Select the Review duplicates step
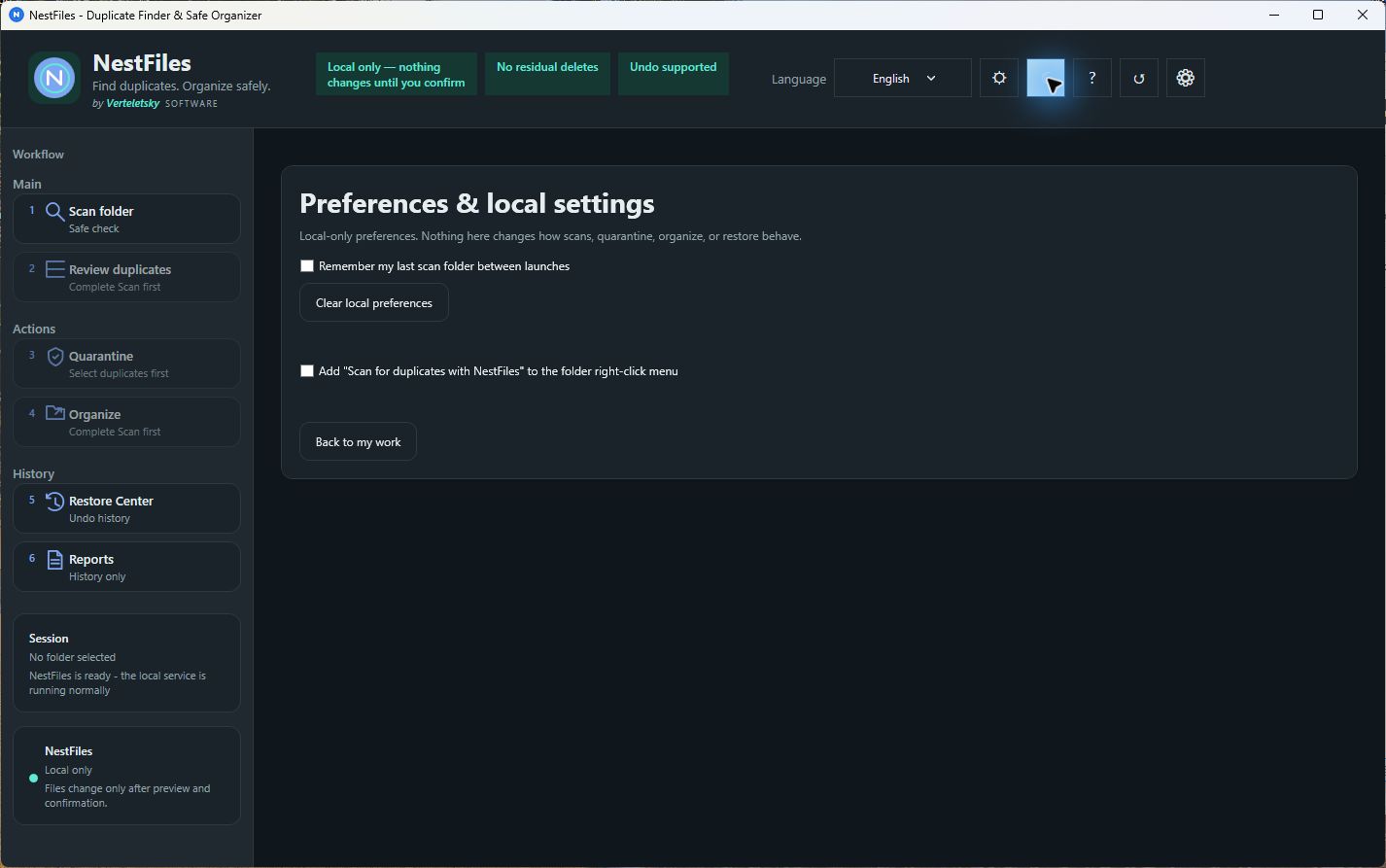The width and height of the screenshot is (1386, 868). click(x=126, y=277)
